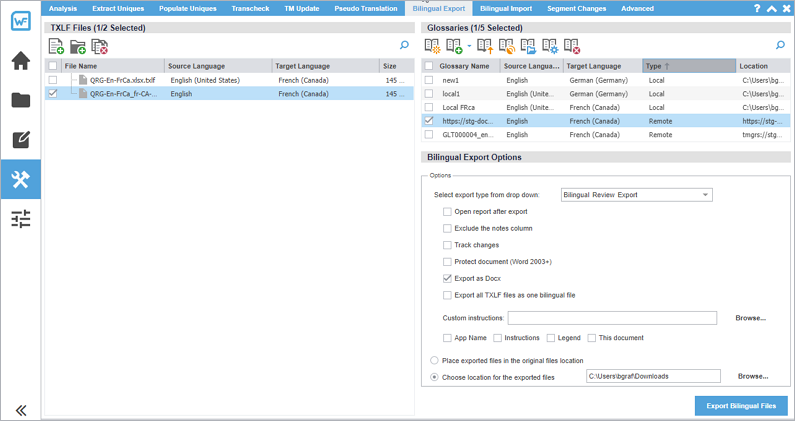Image resolution: width=795 pixels, height=421 pixels.
Task: Uncheck the Export as Docx option
Action: tap(447, 278)
